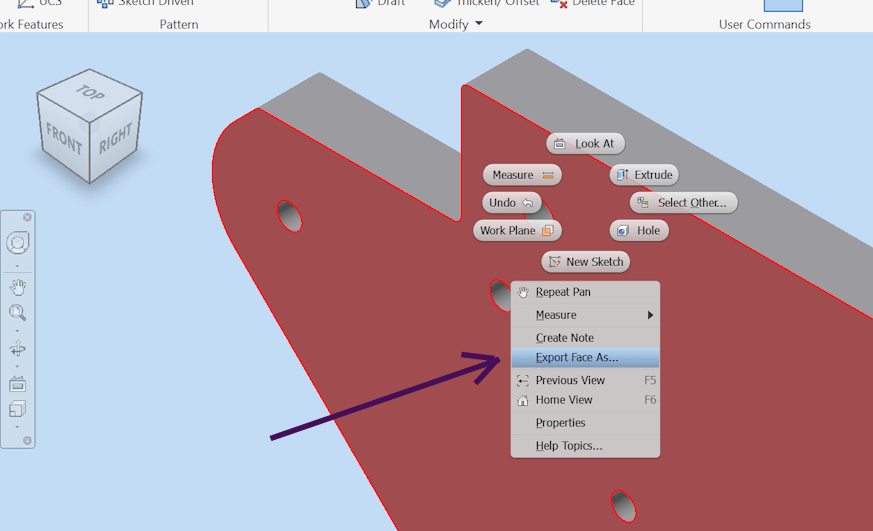Activate the Orbit tool in navigation bar
873x531 pixels.
18,349
